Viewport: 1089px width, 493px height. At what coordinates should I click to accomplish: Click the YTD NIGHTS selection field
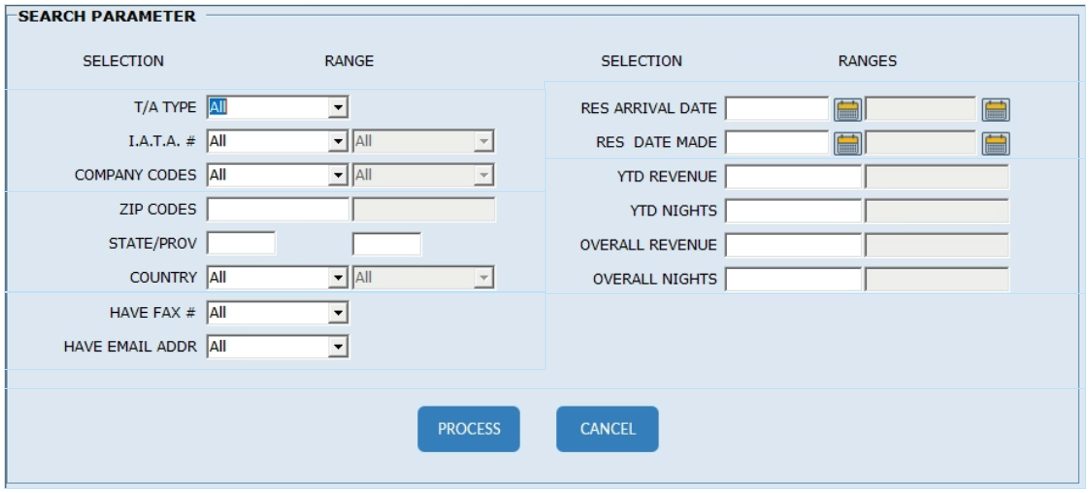pos(793,211)
